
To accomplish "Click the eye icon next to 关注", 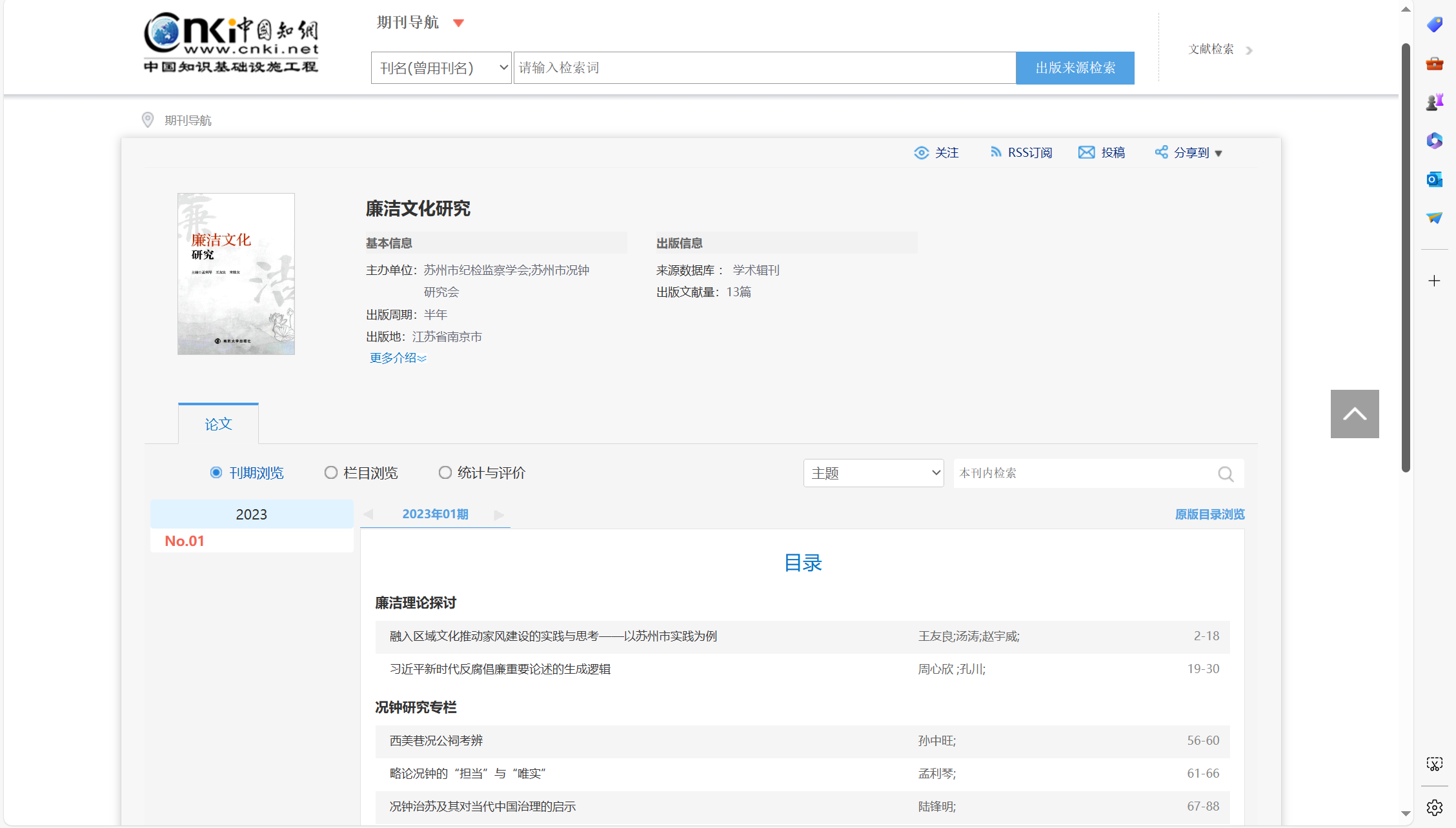I will (x=922, y=153).
